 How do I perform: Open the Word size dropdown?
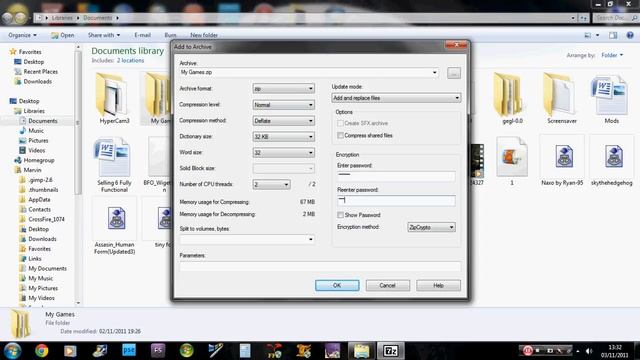click(x=283, y=153)
